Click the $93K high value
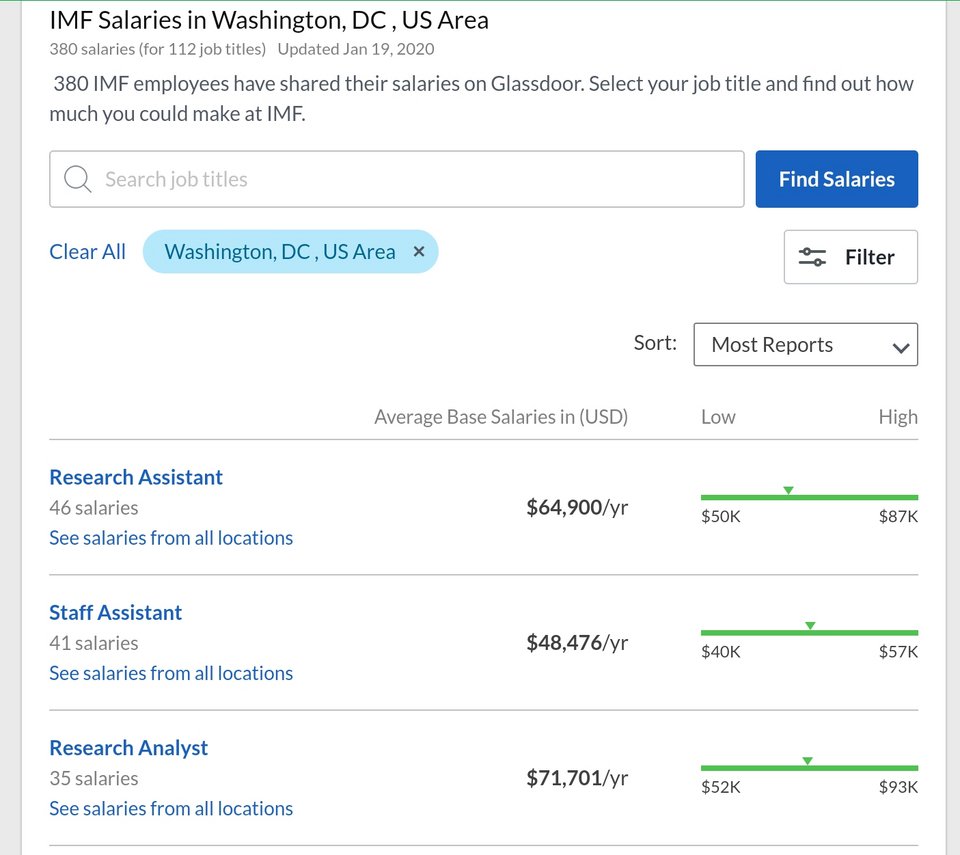The image size is (960, 855). tap(899, 787)
